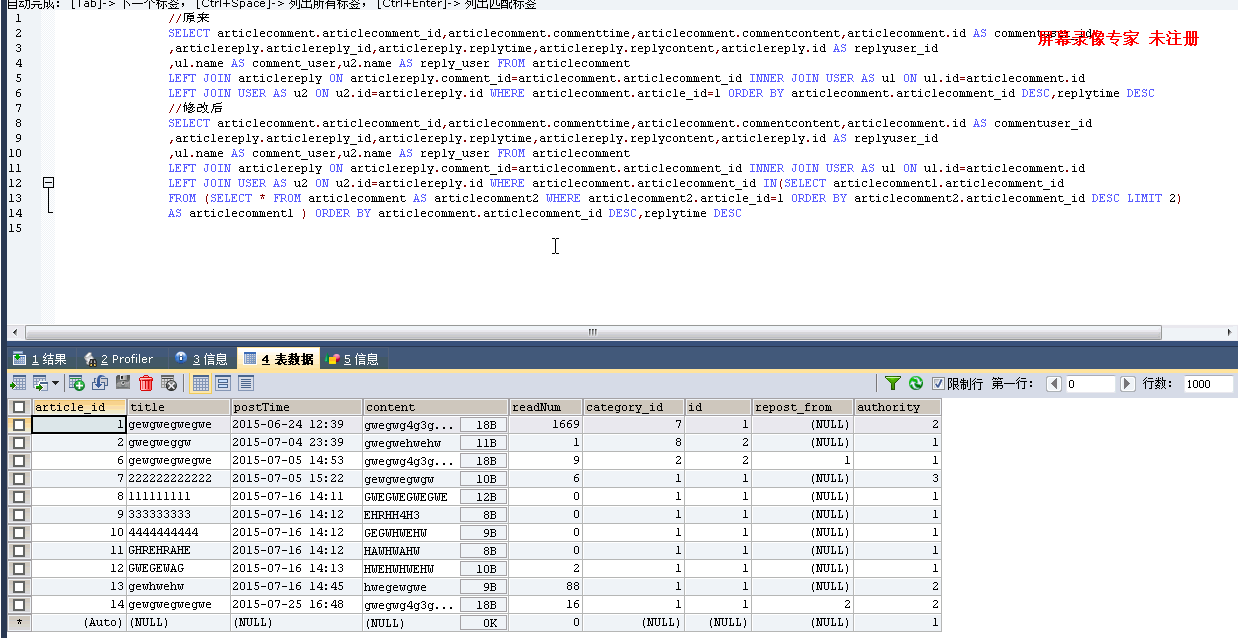1238x638 pixels.
Task: Check the row checkbox for article_id 6
Action: pyautogui.click(x=18, y=460)
